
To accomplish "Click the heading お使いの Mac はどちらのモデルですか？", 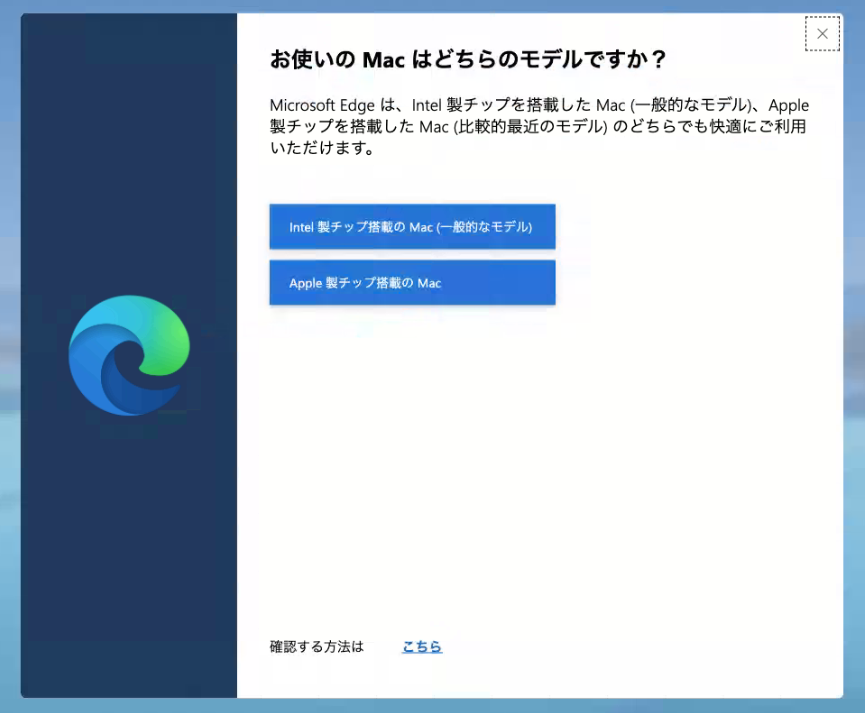I will [468, 59].
